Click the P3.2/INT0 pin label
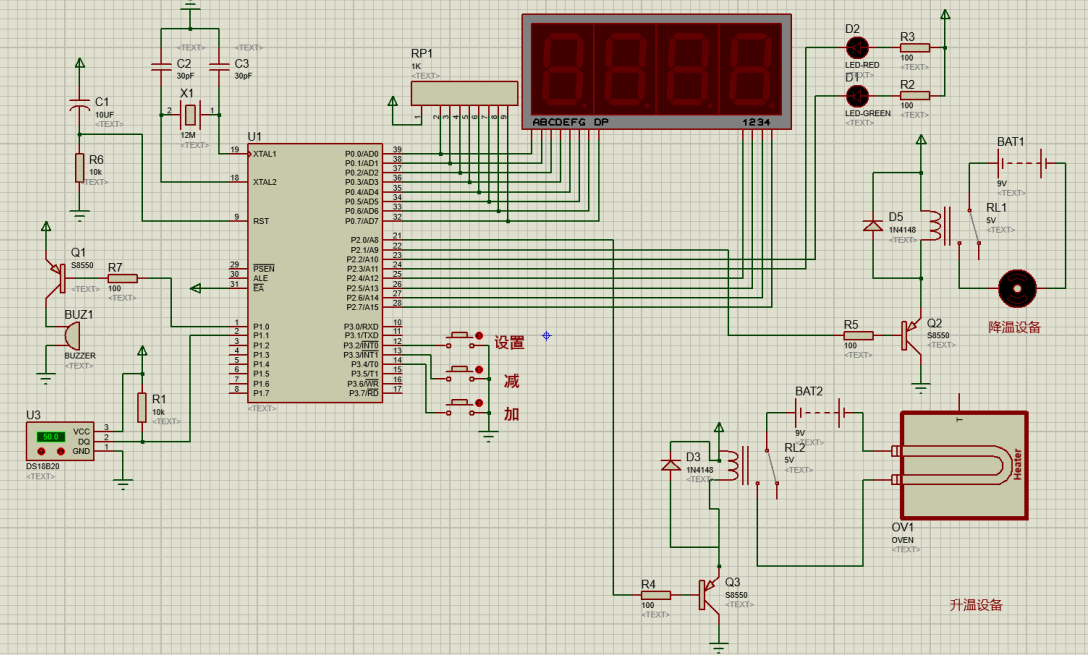 [361, 345]
